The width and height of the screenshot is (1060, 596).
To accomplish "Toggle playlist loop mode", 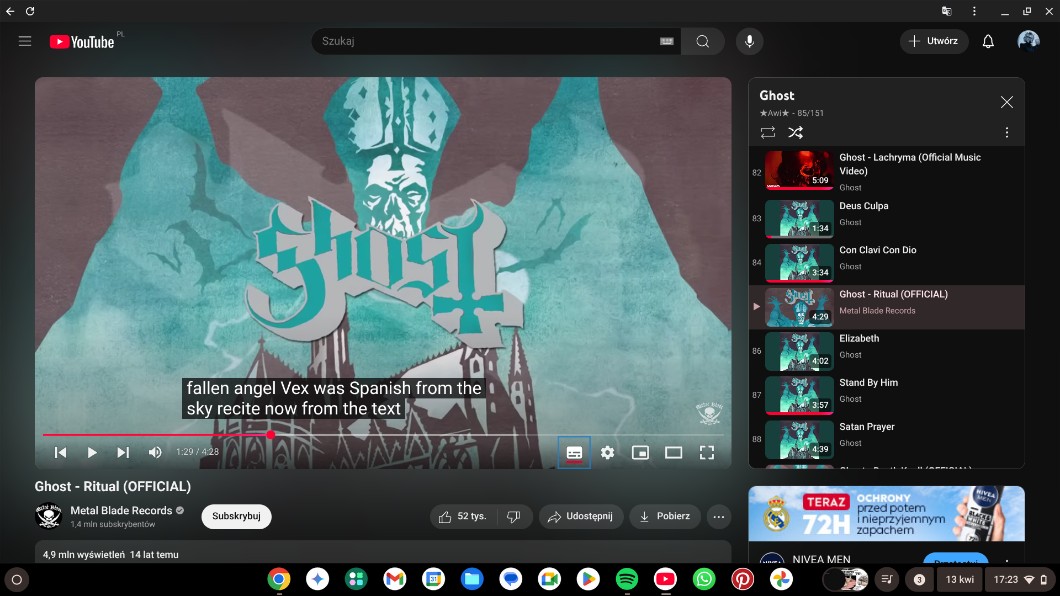I will pos(767,132).
